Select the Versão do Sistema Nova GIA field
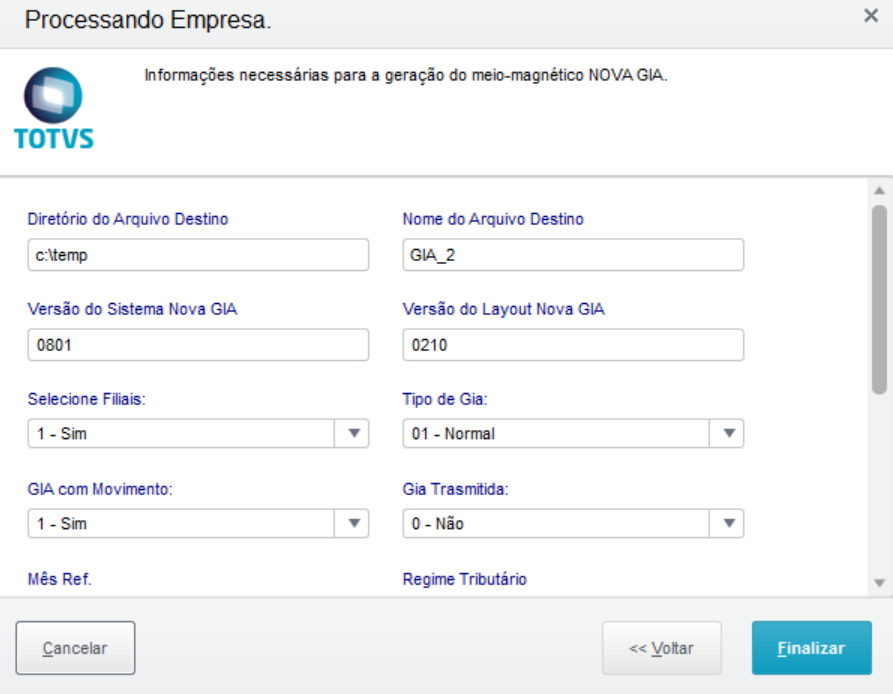Image resolution: width=893 pixels, height=694 pixels. (x=198, y=345)
